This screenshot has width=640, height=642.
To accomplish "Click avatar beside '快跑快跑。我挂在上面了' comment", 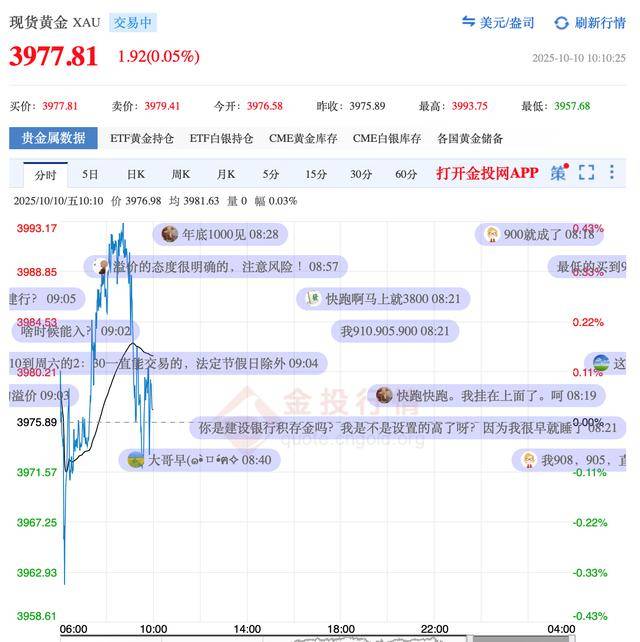I will [384, 395].
